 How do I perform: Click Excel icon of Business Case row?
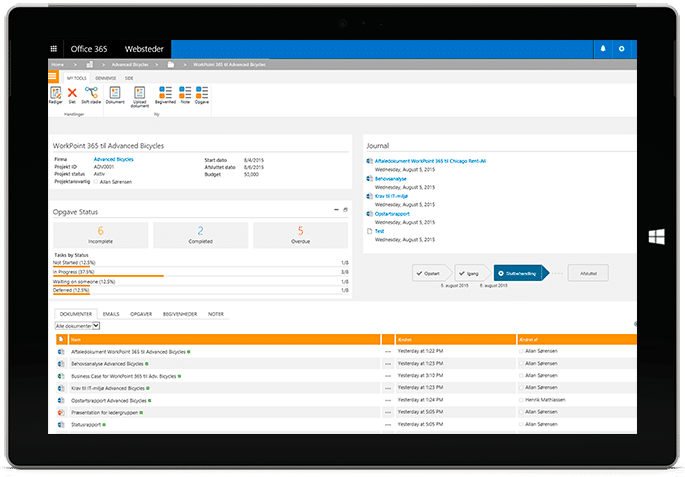click(61, 376)
